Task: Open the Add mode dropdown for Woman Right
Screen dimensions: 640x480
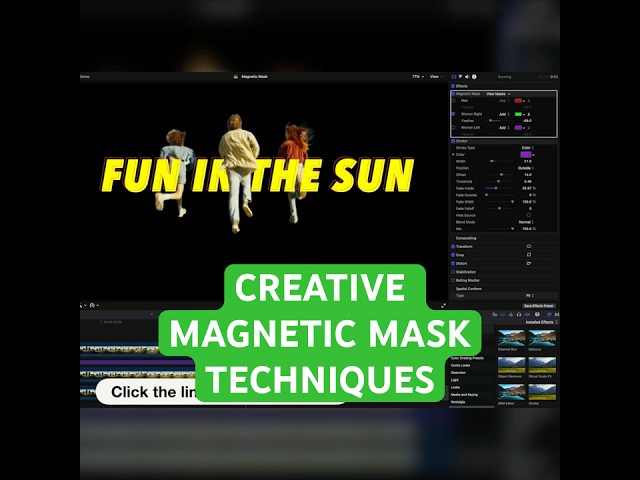Action: click(504, 114)
